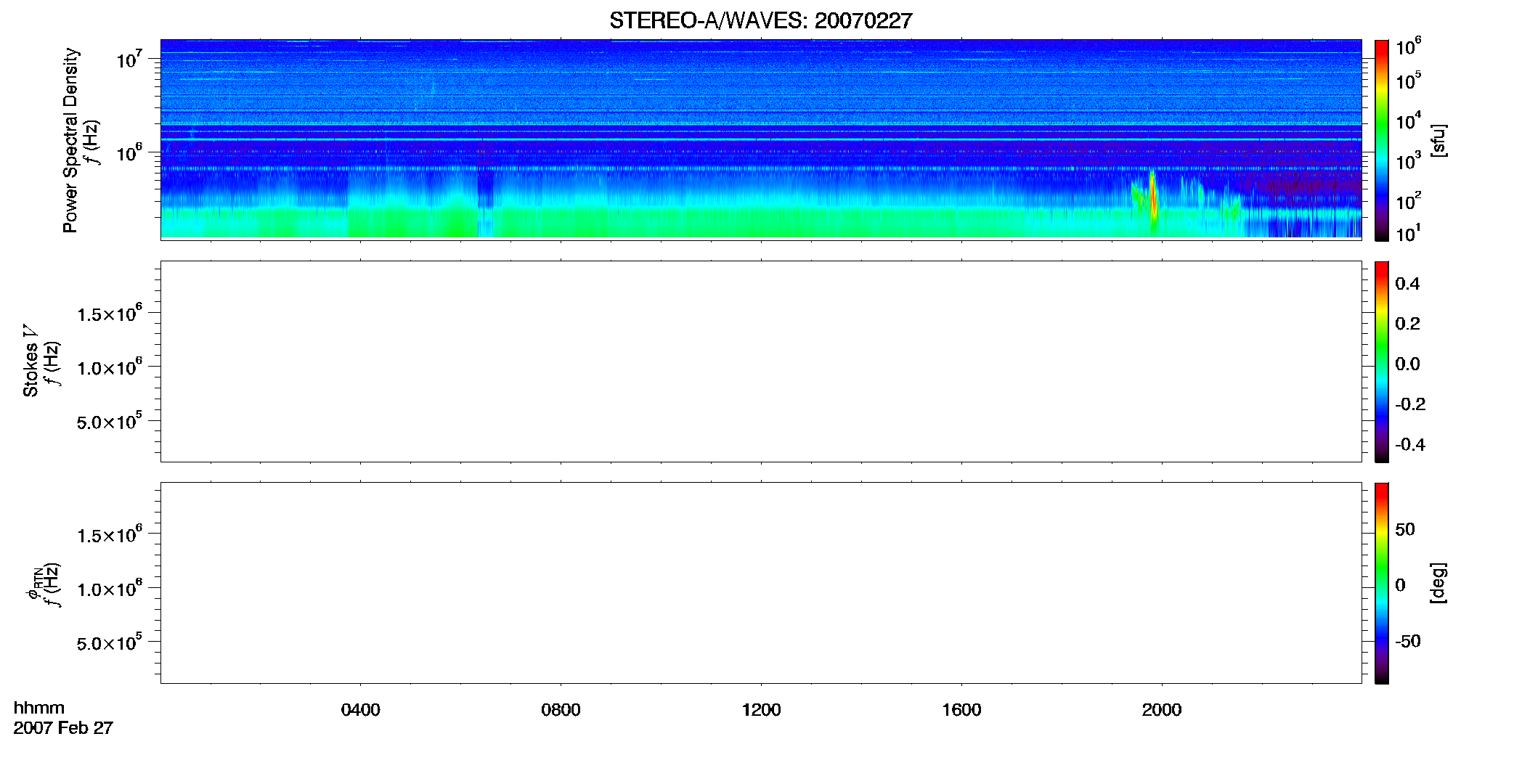Viewport: 1522px width, 784px height.
Task: Click the 2007 Feb 27 date label
Action: [63, 728]
